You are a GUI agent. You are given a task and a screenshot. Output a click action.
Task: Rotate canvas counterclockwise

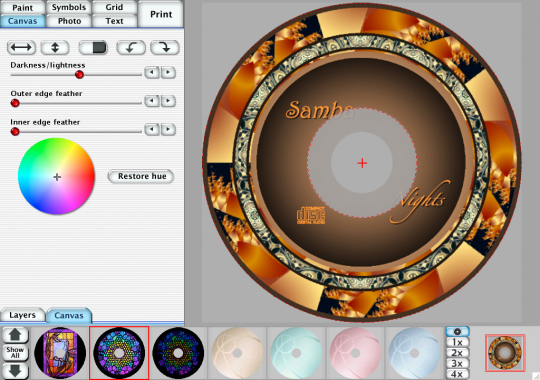pyautogui.click(x=131, y=48)
